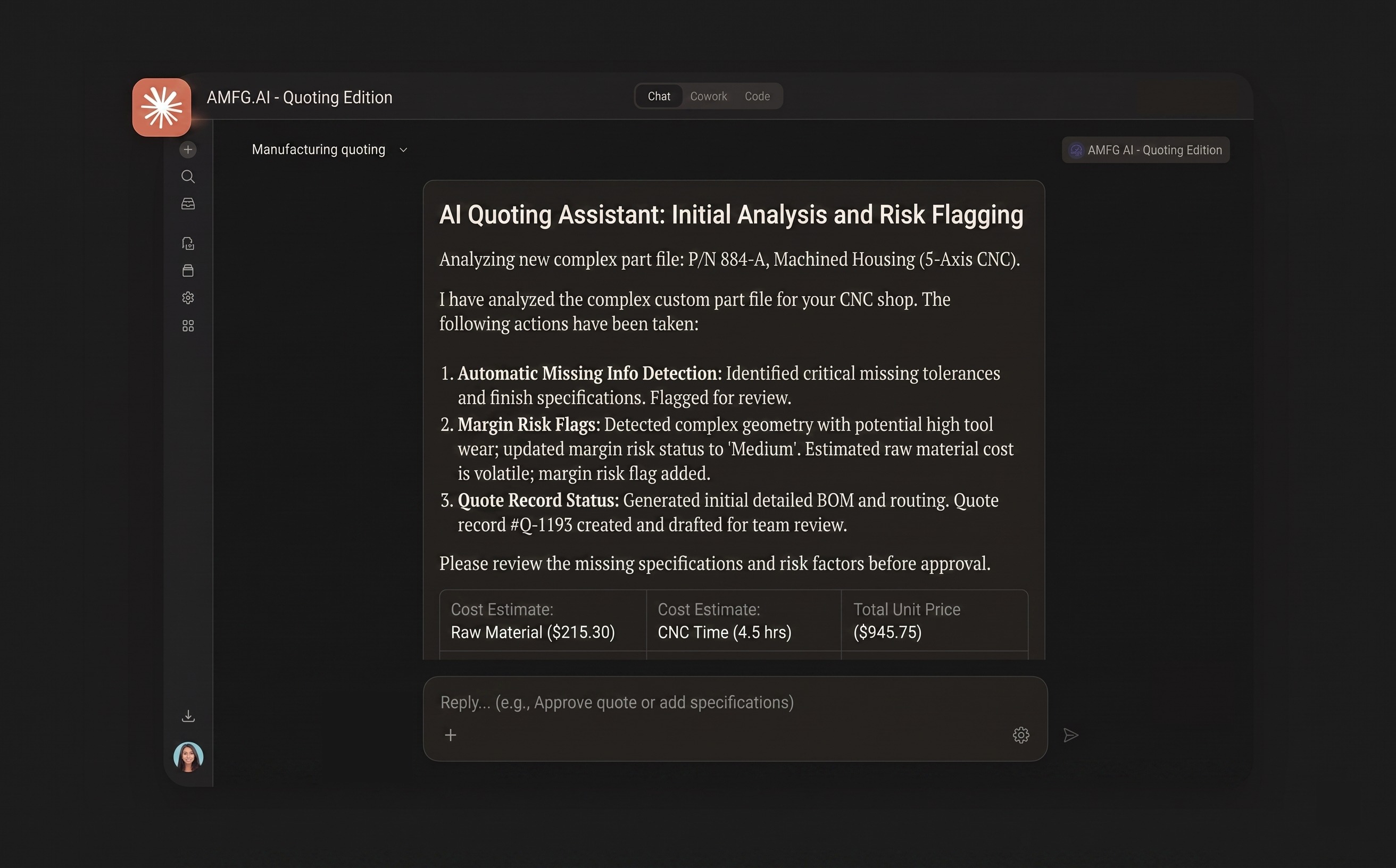
Task: Open the apps grid icon in sidebar
Action: (188, 326)
